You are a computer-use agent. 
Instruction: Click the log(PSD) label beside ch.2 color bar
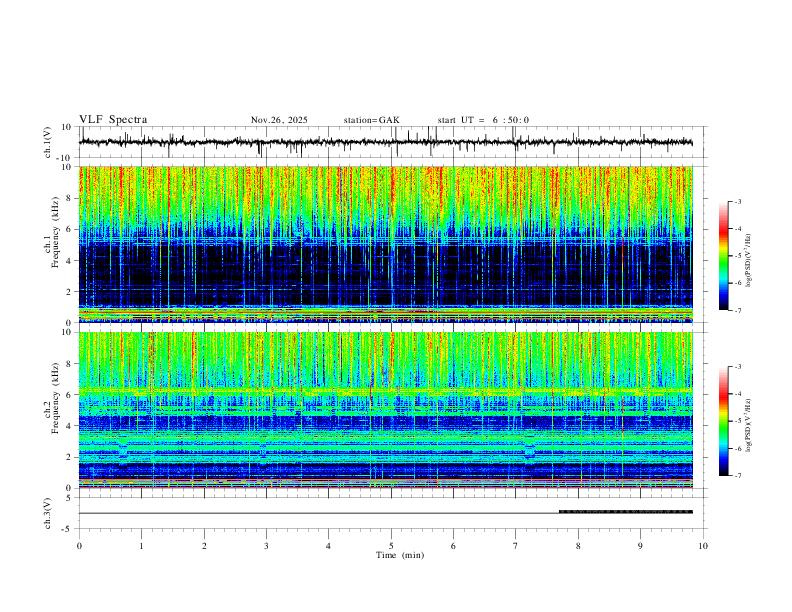748,425
